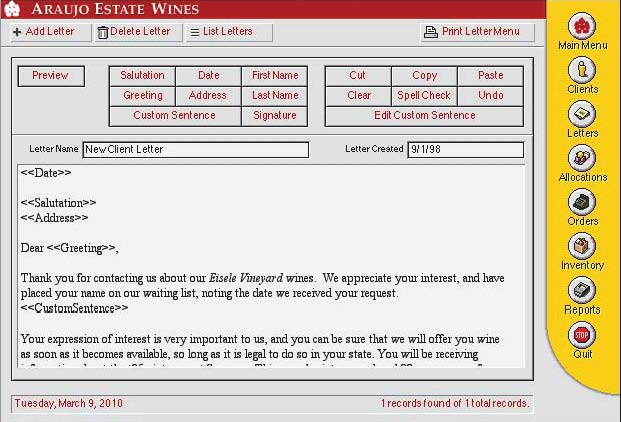Insert a Custom Sentence placeholder
Viewport: 621px width, 422px height.
click(175, 116)
